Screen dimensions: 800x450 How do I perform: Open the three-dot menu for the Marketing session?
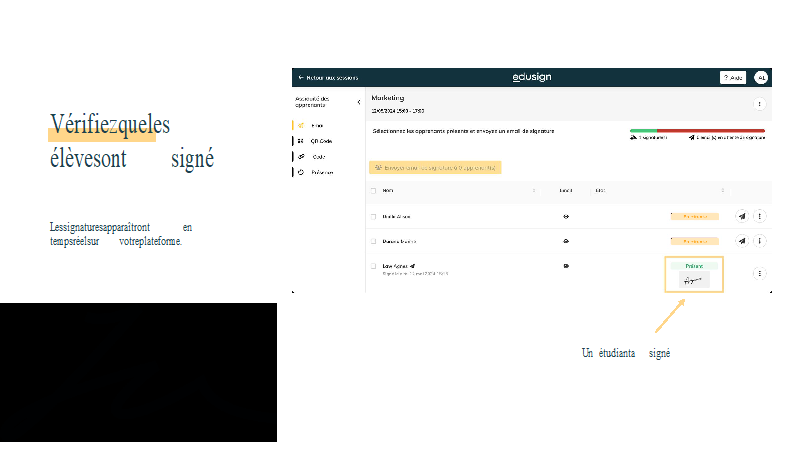tap(759, 104)
